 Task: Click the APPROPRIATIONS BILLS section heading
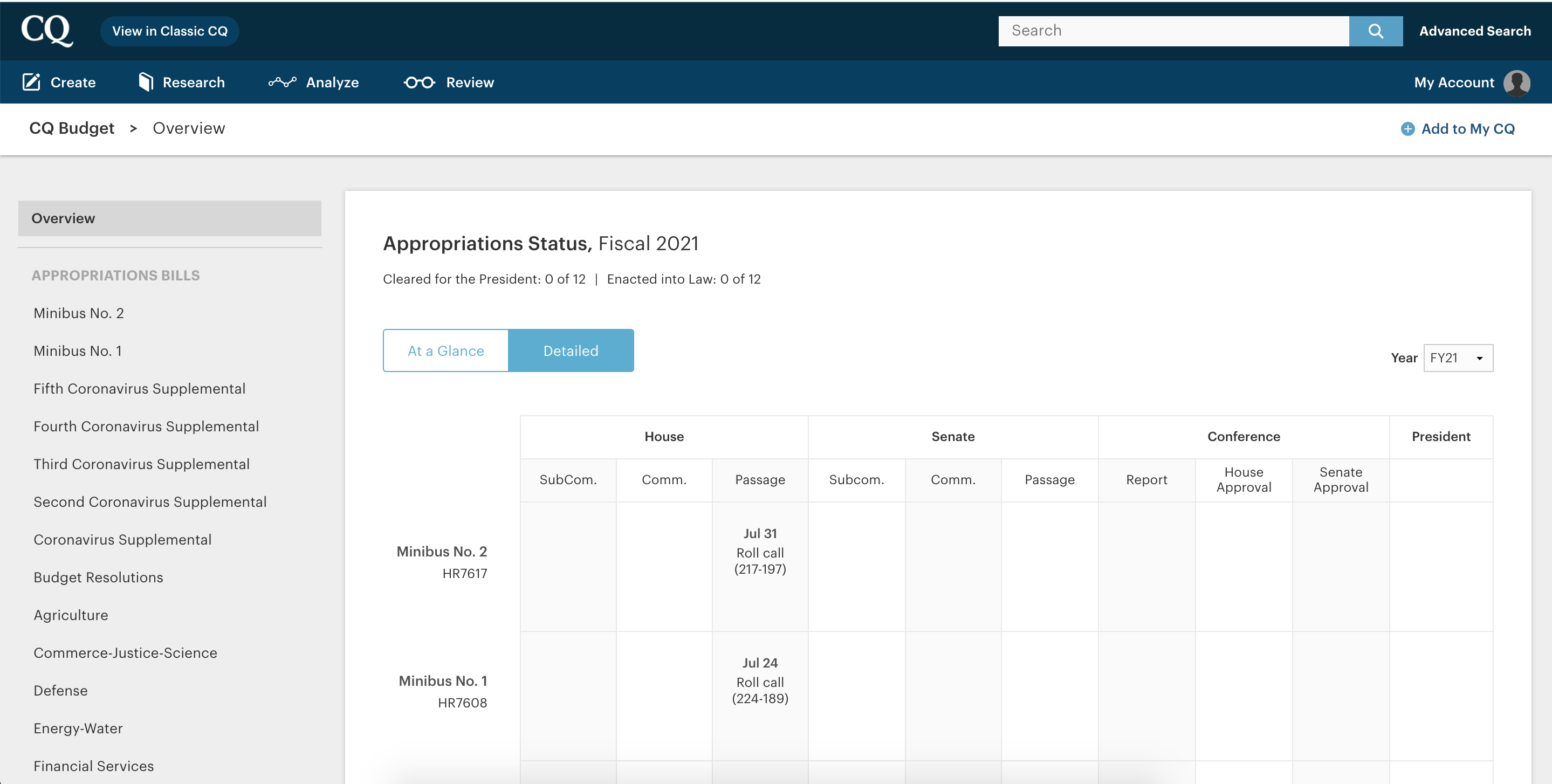116,276
